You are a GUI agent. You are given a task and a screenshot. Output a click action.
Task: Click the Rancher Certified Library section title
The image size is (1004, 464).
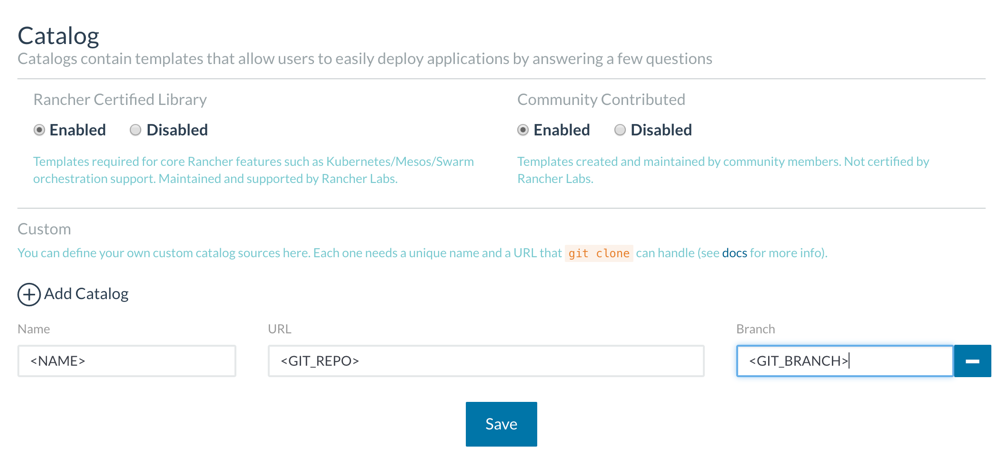tap(120, 99)
